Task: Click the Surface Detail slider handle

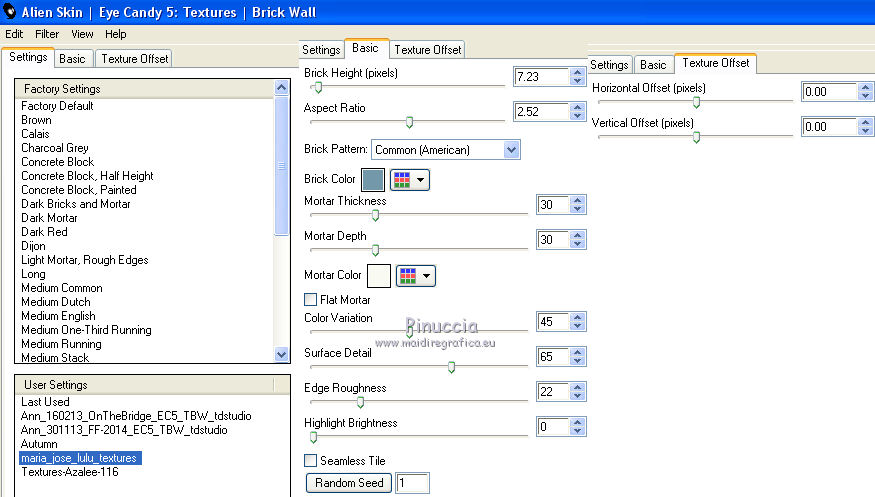Action: (451, 367)
